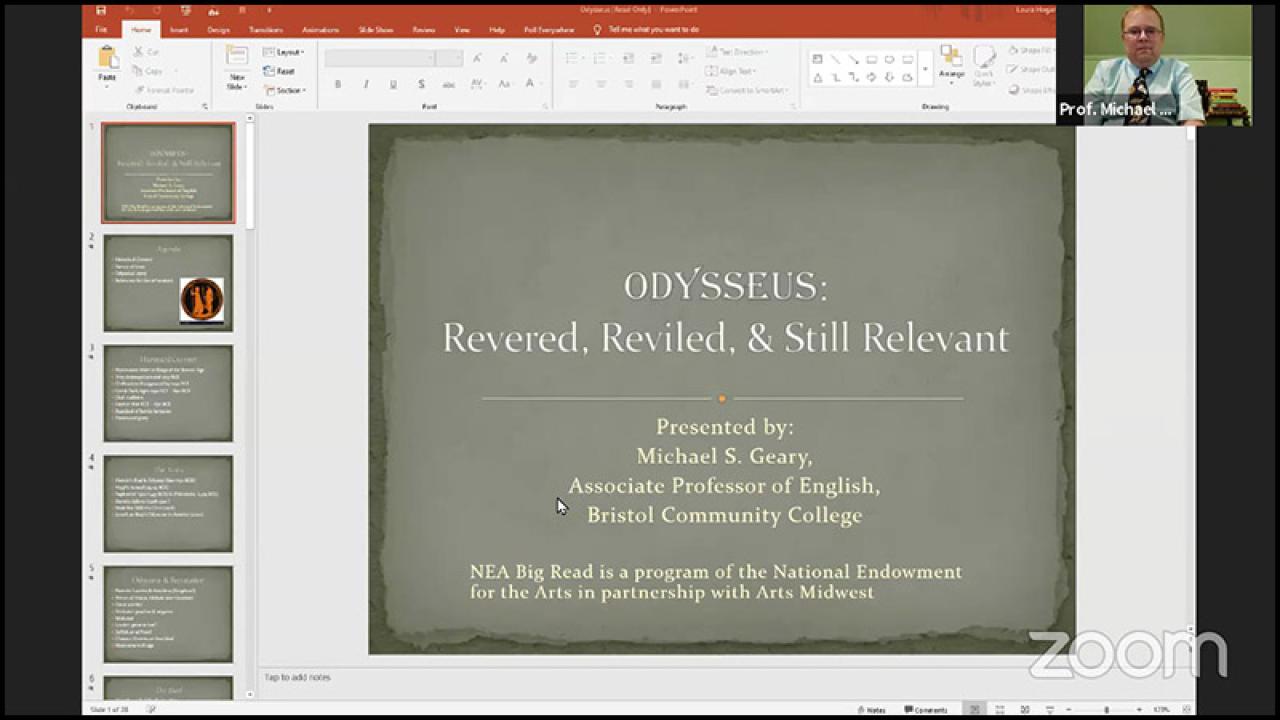Click the Prof. Michael video tile
This screenshot has height=720, width=1280.
(1153, 65)
